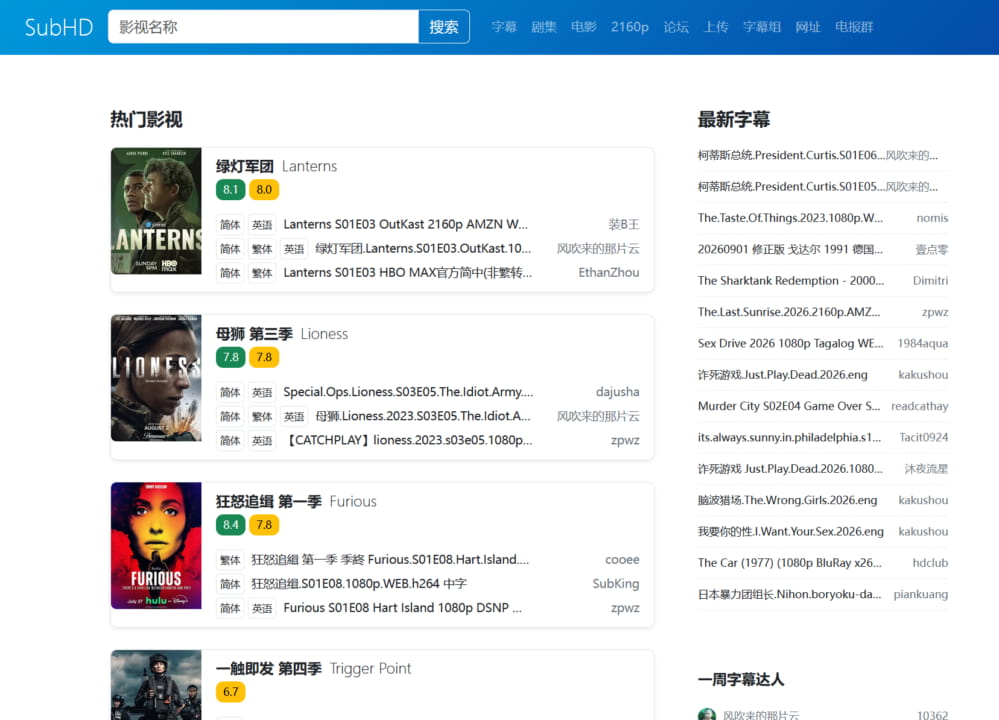Click uploader piankuang in 最新字幕 list

point(921,594)
